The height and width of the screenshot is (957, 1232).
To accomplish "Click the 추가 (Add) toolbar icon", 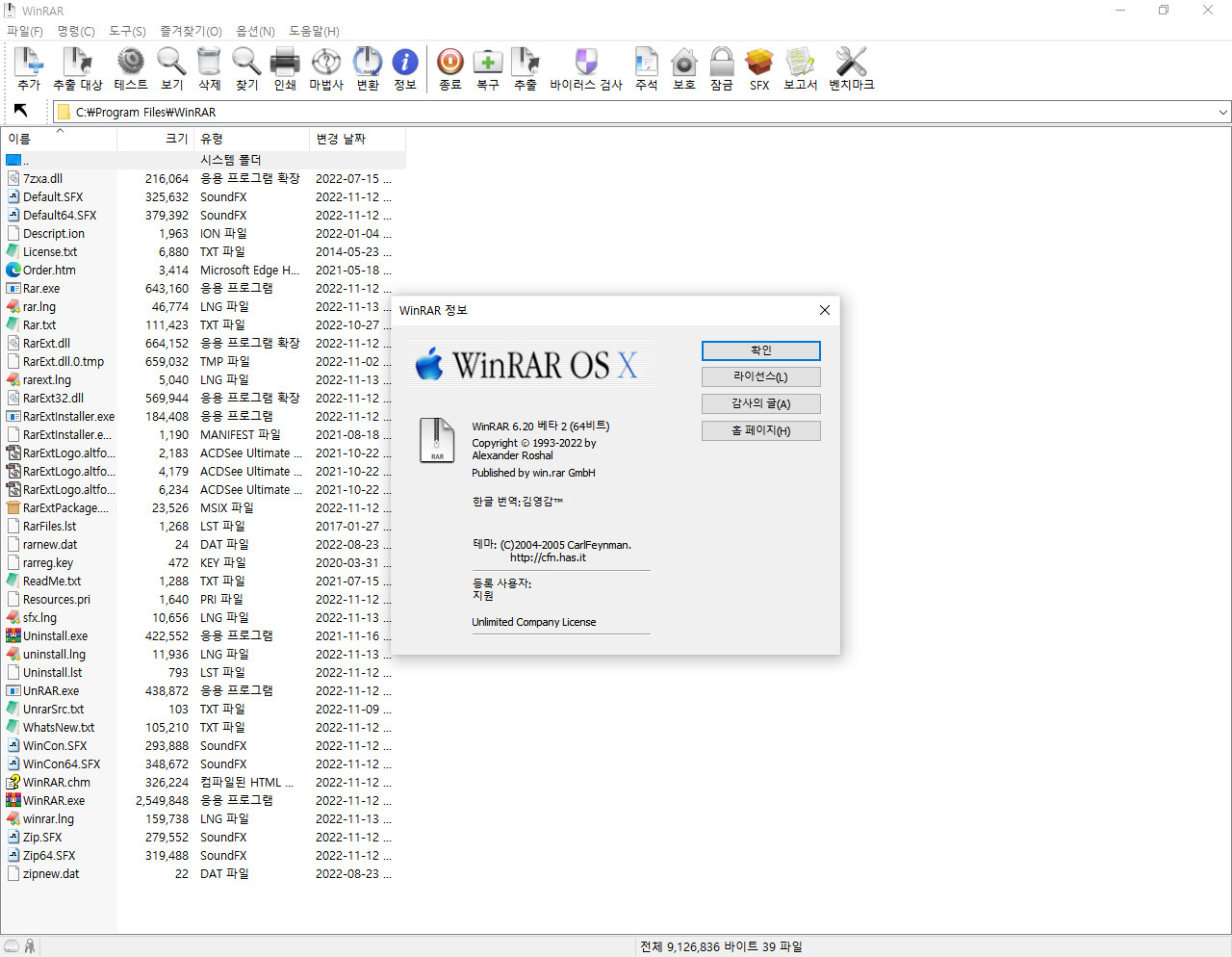I will 29,62.
